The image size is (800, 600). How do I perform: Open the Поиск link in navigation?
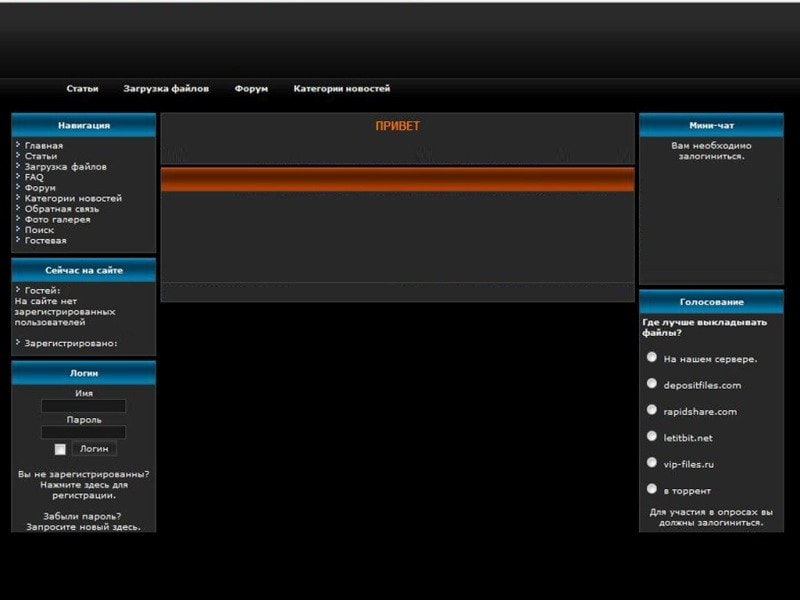pos(39,230)
